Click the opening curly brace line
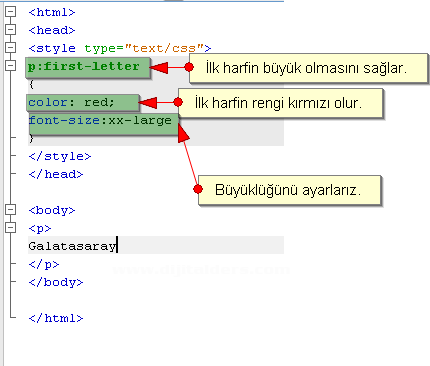430x366 pixels. [x=32, y=84]
